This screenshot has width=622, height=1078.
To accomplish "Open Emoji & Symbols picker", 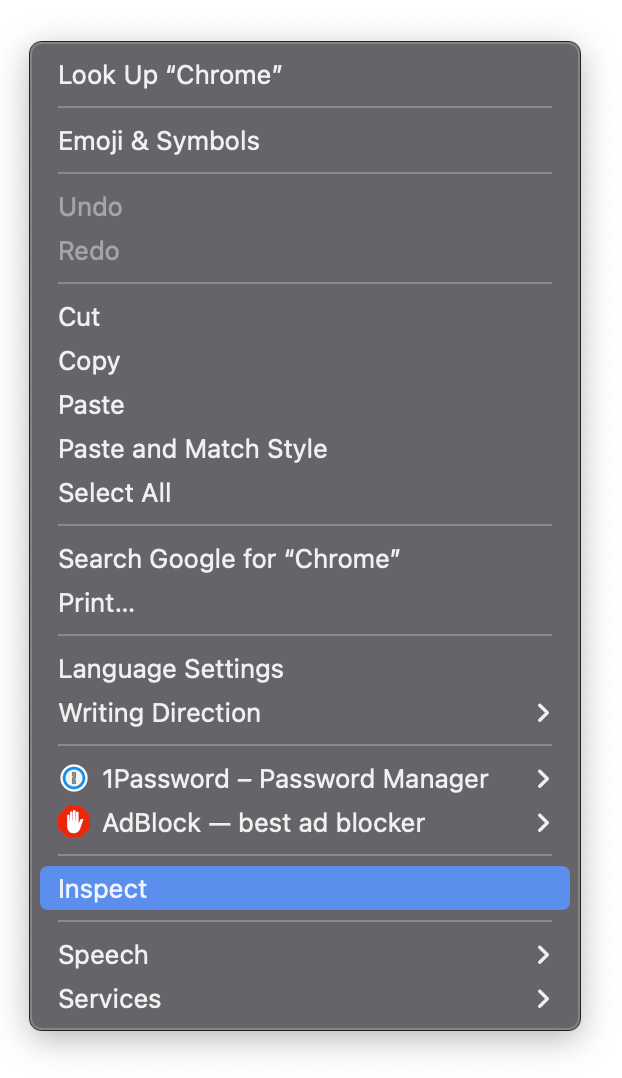I will (159, 141).
